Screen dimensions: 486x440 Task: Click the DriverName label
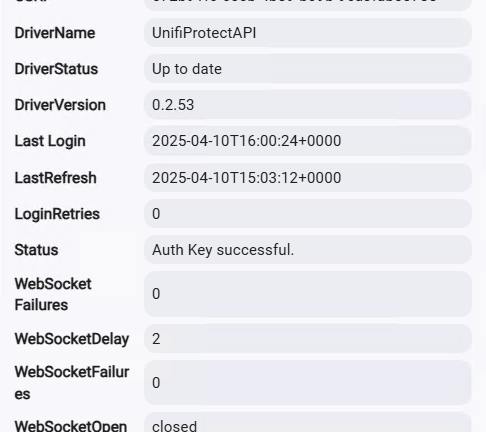click(x=55, y=33)
